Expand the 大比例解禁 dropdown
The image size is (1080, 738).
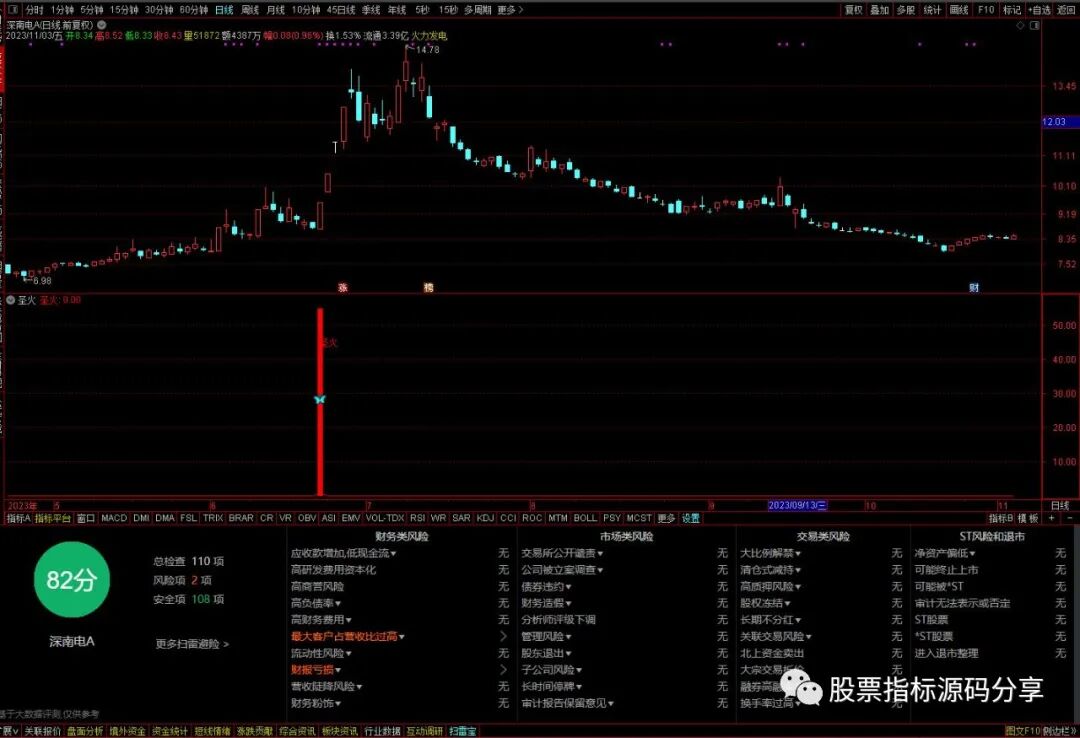pyautogui.click(x=770, y=553)
